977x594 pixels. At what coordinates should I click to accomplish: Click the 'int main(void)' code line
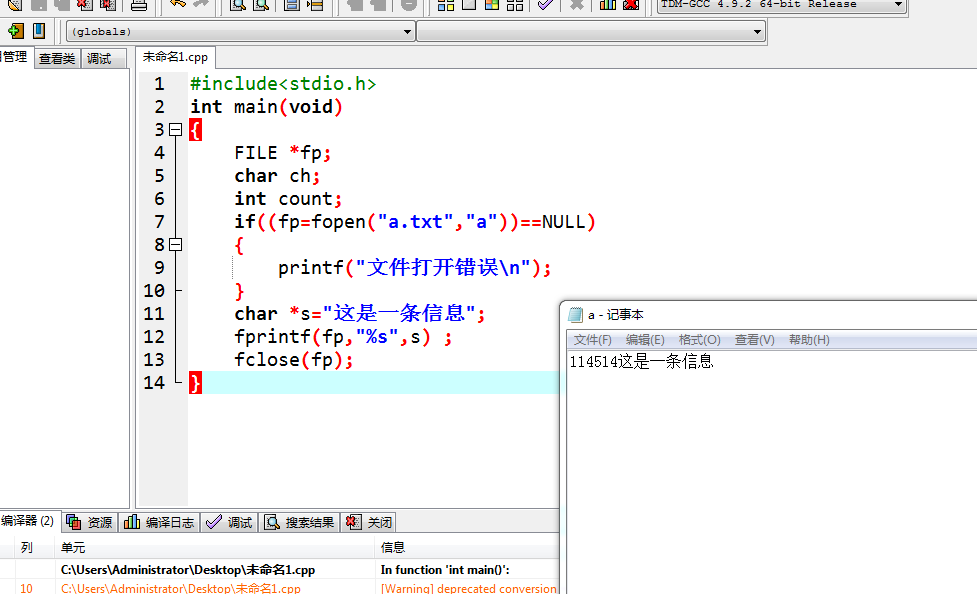(267, 107)
